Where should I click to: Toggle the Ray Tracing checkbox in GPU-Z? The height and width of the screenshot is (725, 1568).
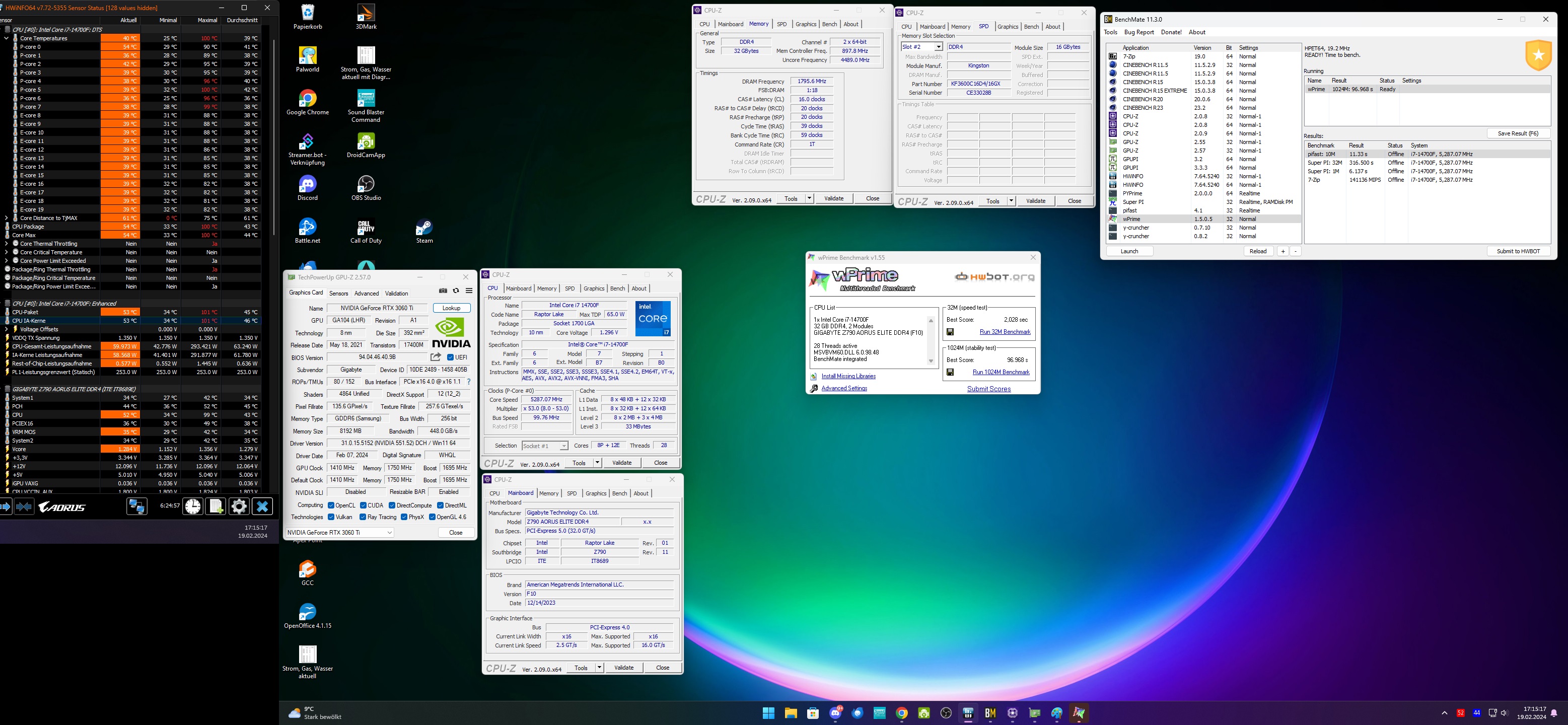(363, 517)
